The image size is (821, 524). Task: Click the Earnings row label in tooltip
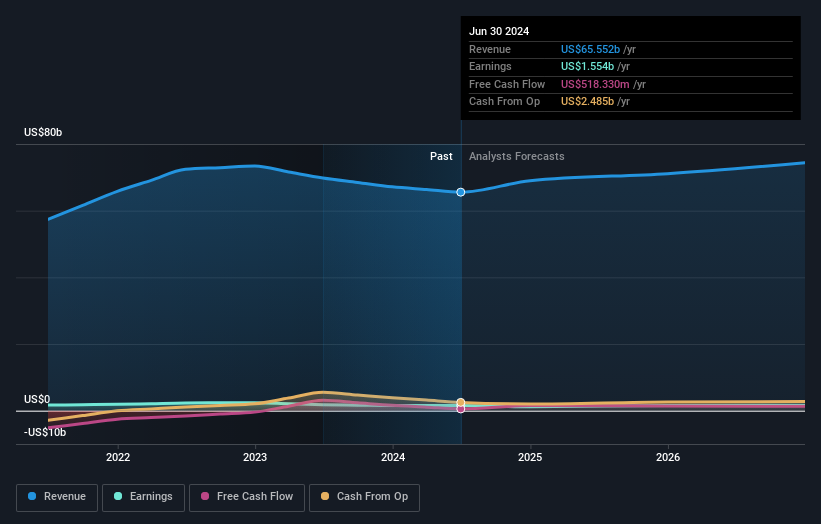(490, 66)
